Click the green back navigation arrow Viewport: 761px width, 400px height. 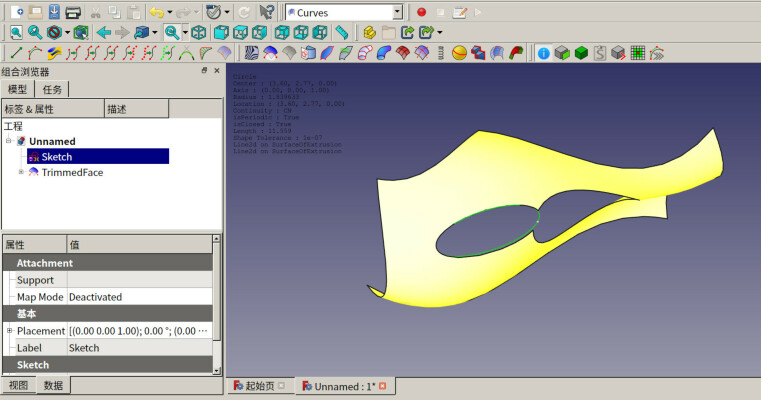(x=103, y=32)
